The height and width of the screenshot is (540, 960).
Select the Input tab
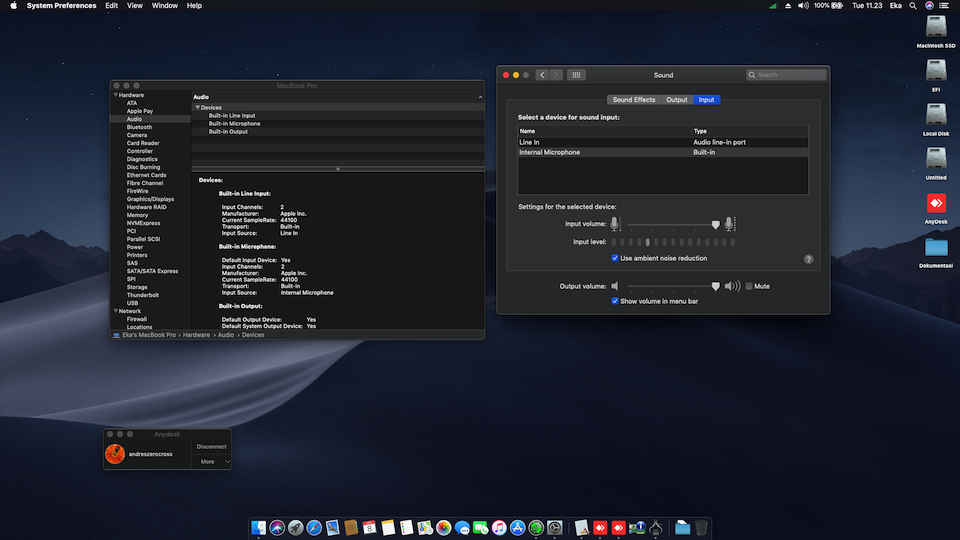707,99
